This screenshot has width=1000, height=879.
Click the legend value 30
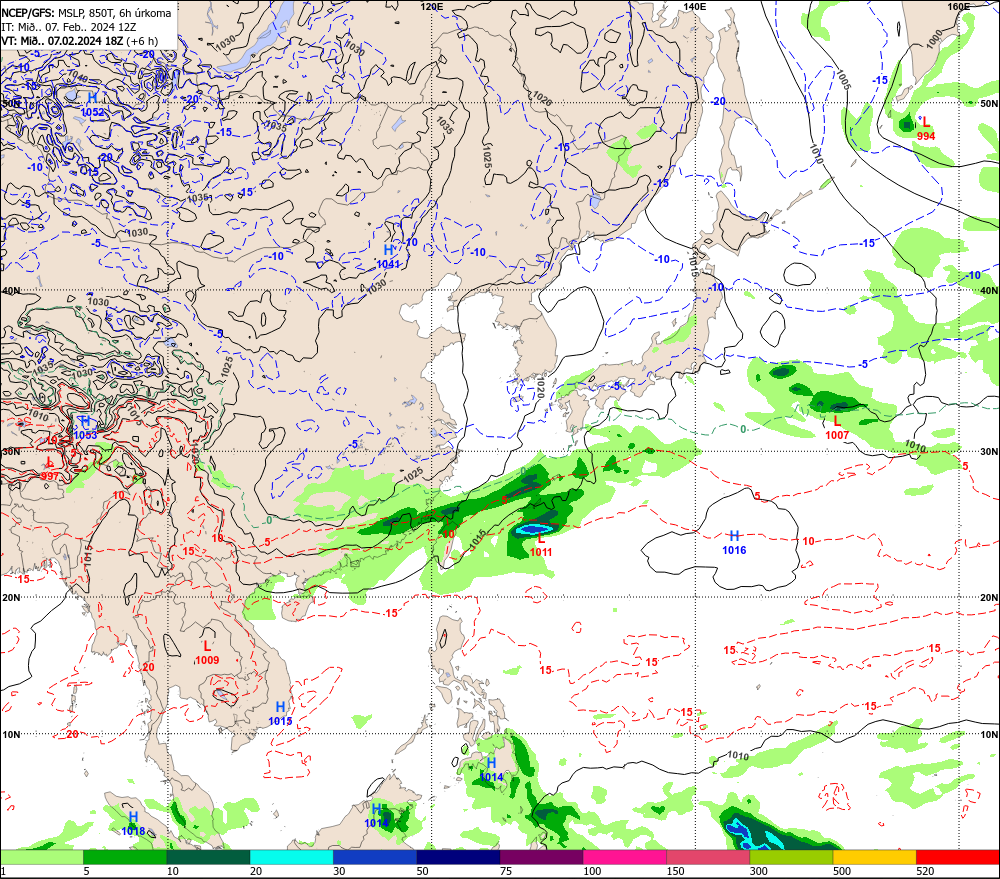(x=339, y=871)
